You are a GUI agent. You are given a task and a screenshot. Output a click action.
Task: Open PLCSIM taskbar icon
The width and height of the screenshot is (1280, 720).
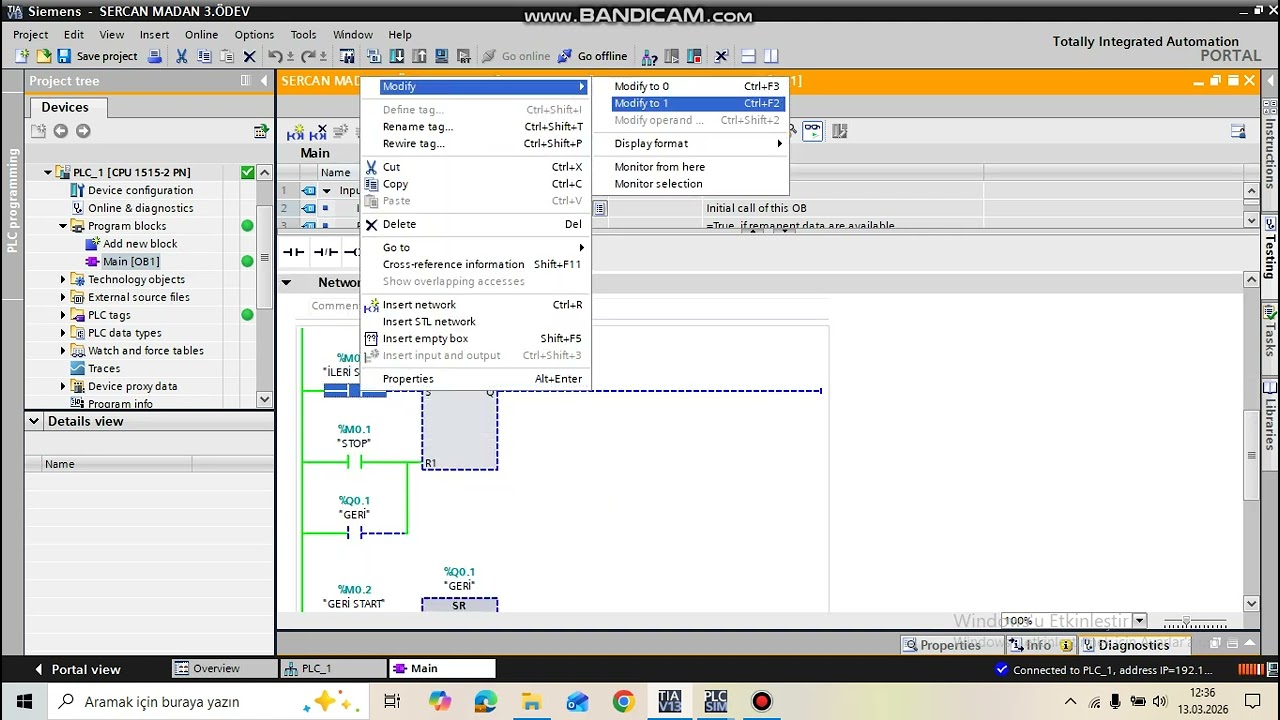[715, 701]
